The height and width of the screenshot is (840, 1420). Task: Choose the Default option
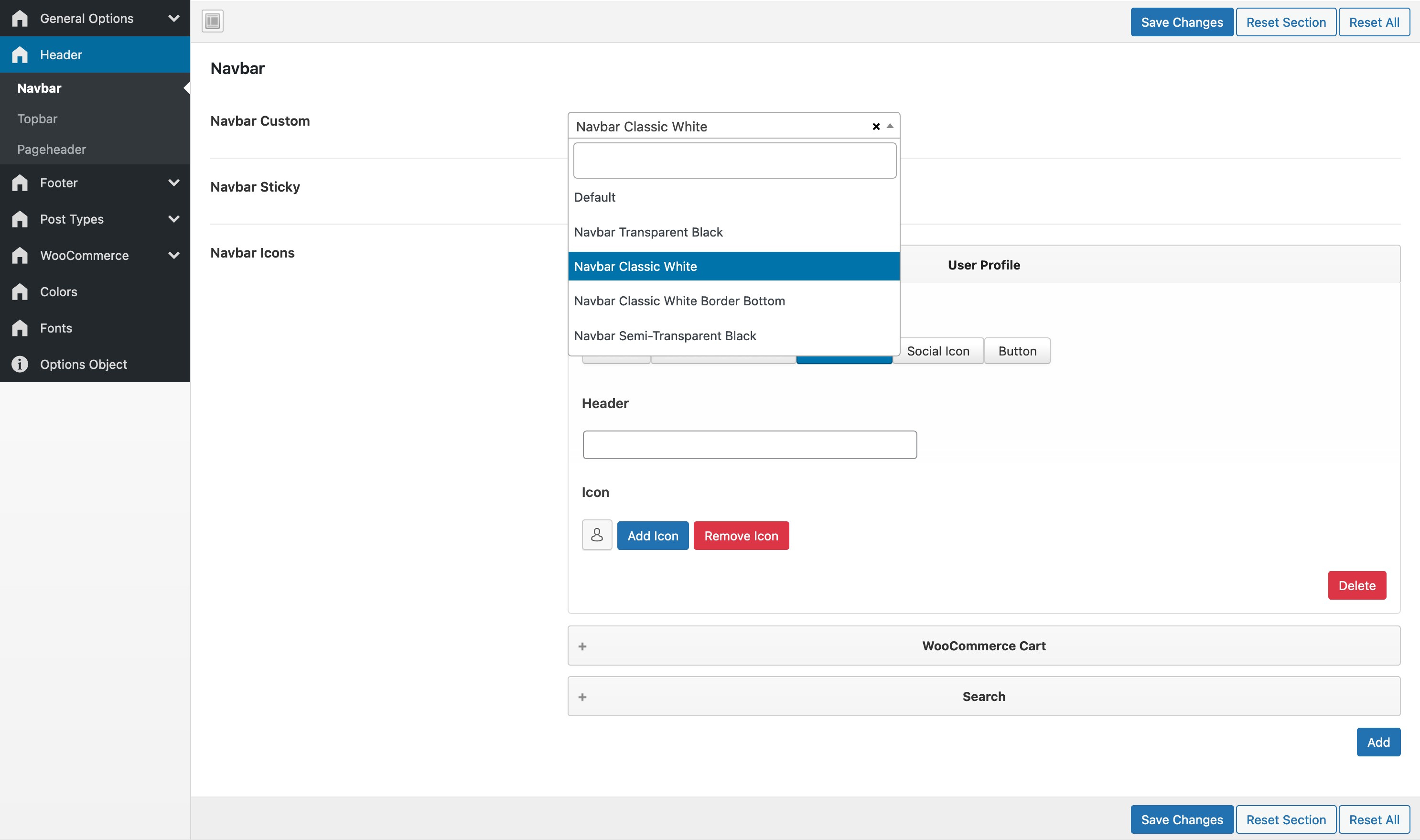[x=733, y=197]
